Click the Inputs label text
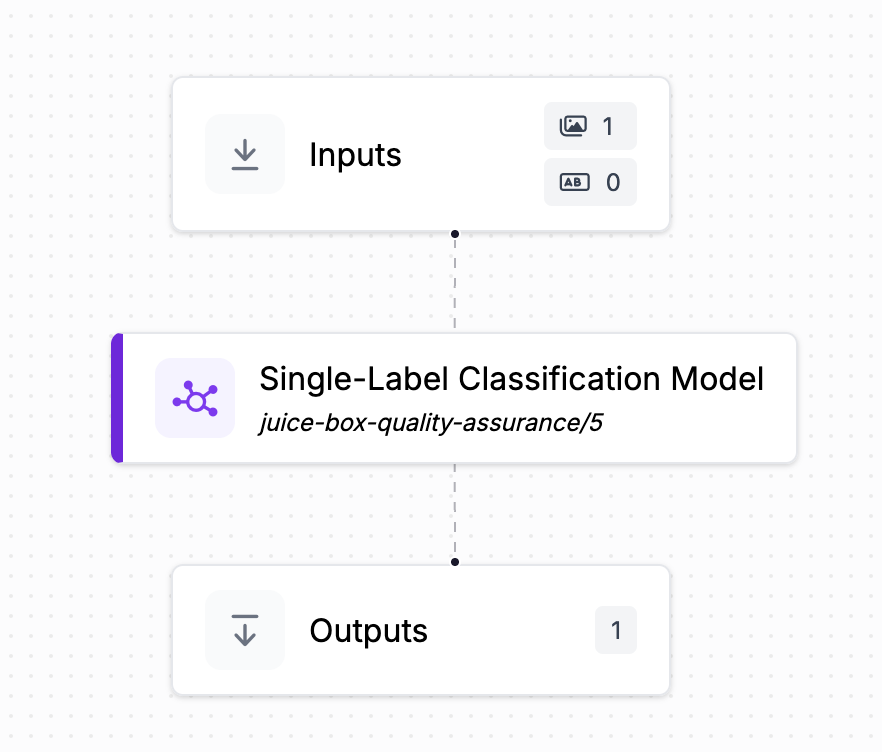This screenshot has height=752, width=882. pyautogui.click(x=356, y=155)
